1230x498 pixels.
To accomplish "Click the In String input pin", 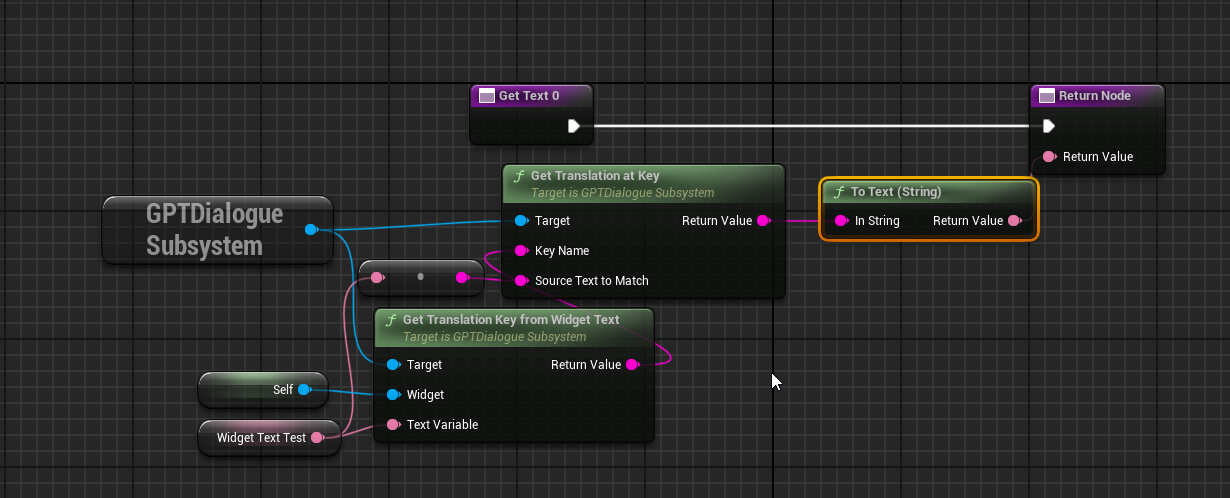I will pos(841,221).
